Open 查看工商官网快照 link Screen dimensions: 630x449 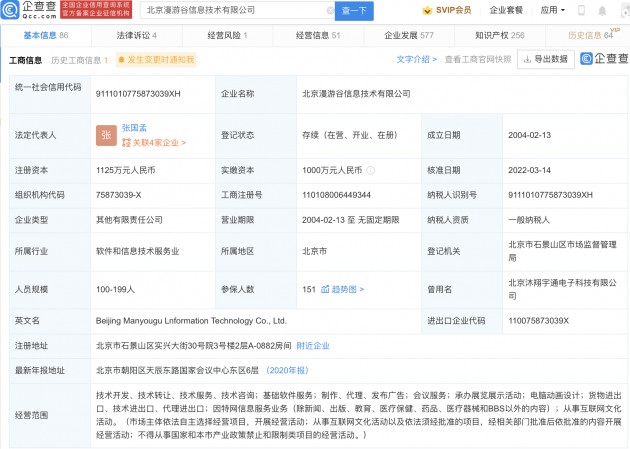tap(478, 59)
